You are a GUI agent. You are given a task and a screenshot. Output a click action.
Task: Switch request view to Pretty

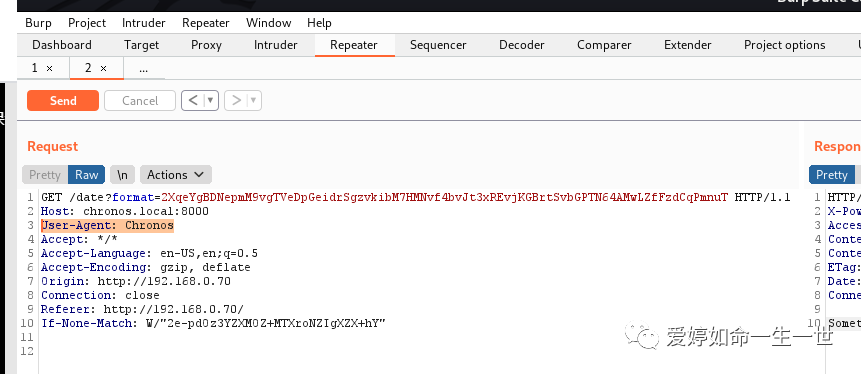coord(45,175)
